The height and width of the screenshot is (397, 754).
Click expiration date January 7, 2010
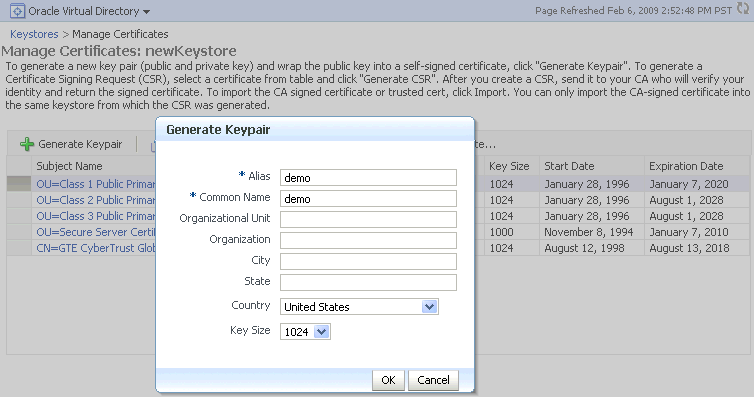pyautogui.click(x=689, y=232)
